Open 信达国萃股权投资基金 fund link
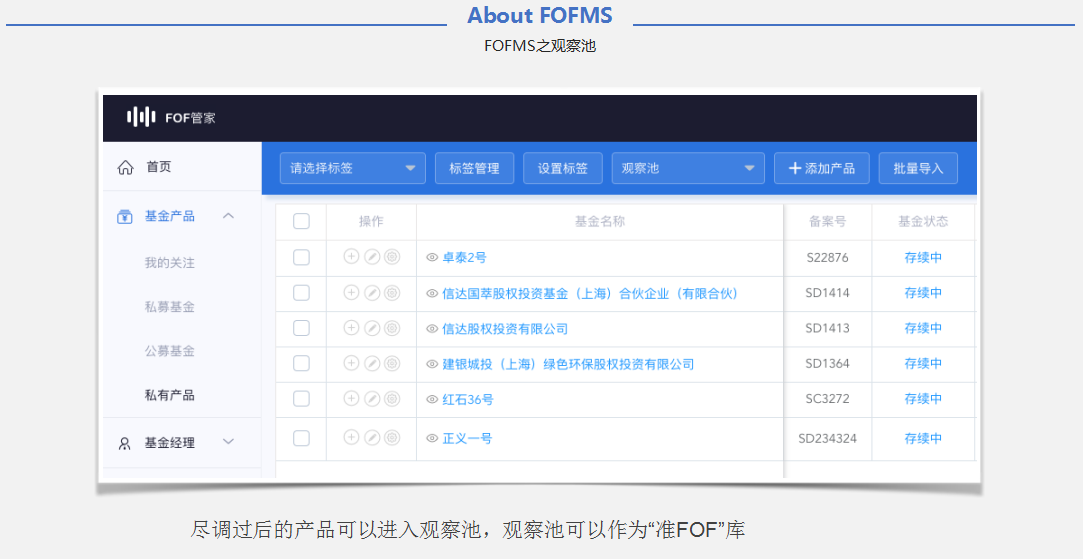1083x559 pixels. pos(591,294)
